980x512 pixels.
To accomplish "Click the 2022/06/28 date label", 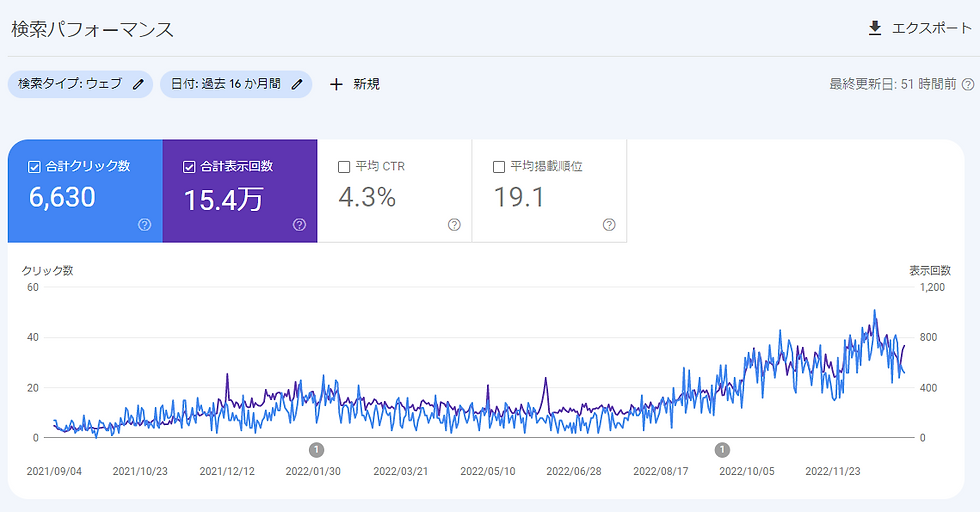I will [574, 471].
